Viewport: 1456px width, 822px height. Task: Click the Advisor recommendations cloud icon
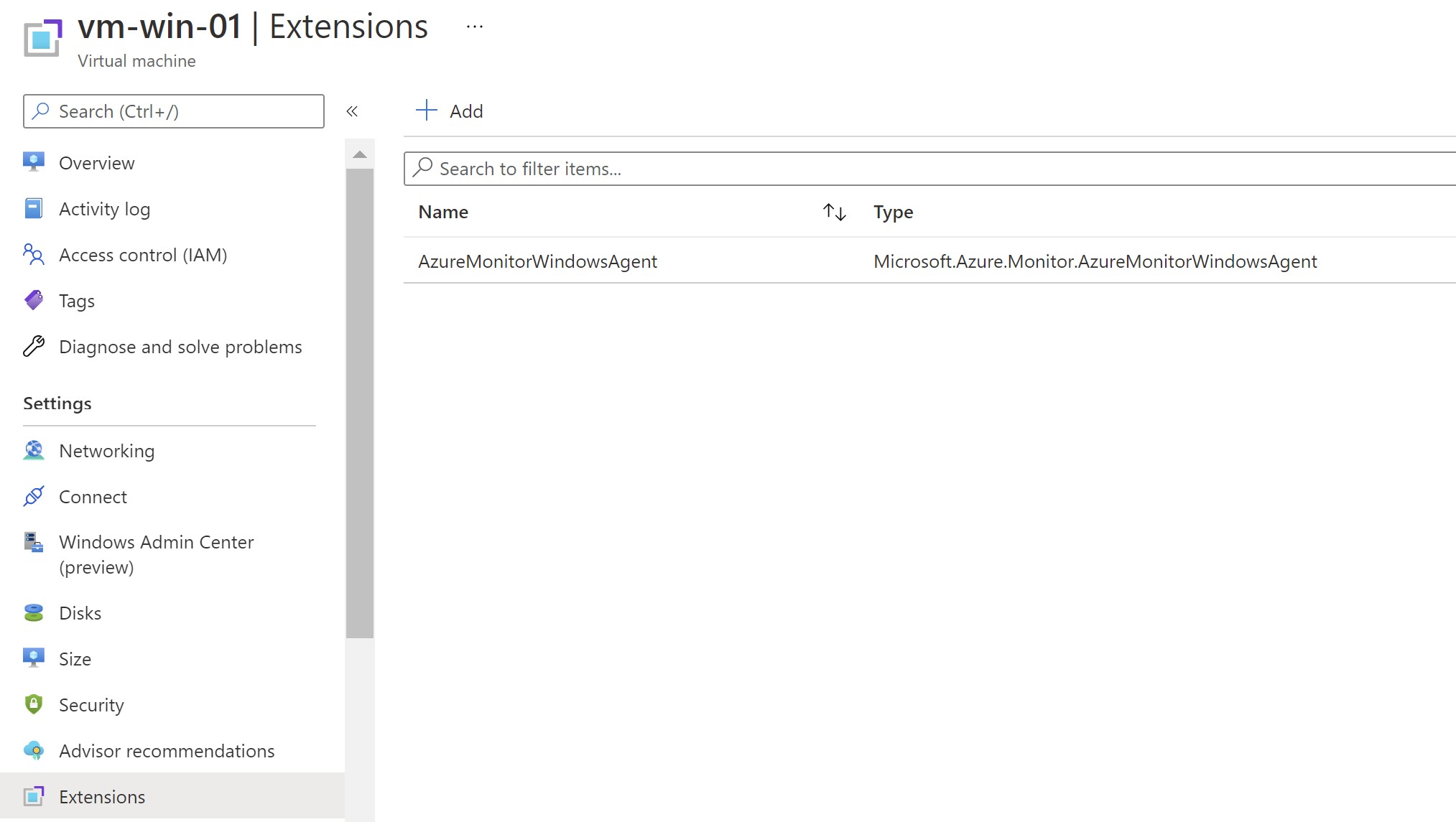coord(34,750)
